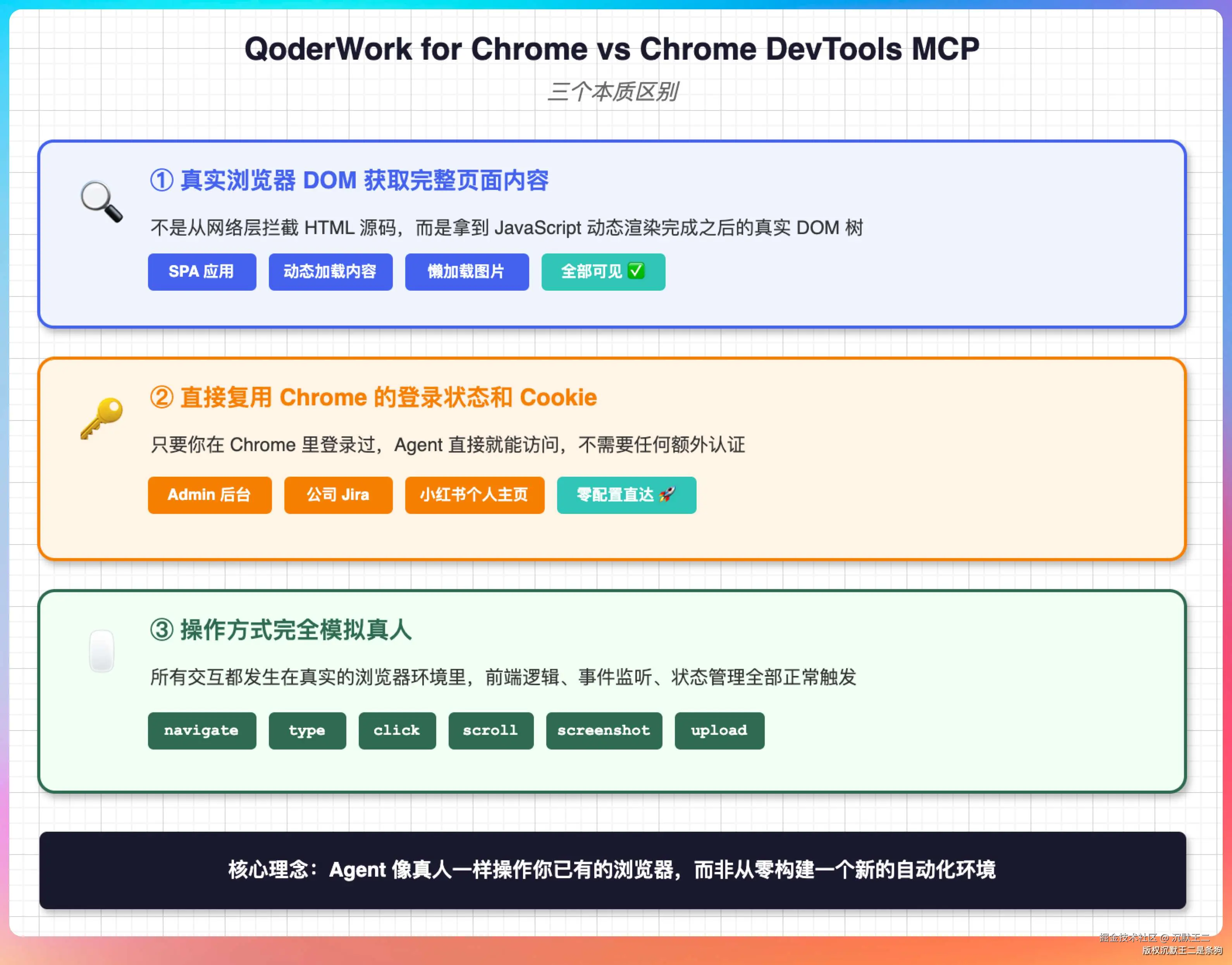The width and height of the screenshot is (1232, 965).
Task: Click the "动态加载内容" tag
Action: [x=330, y=272]
